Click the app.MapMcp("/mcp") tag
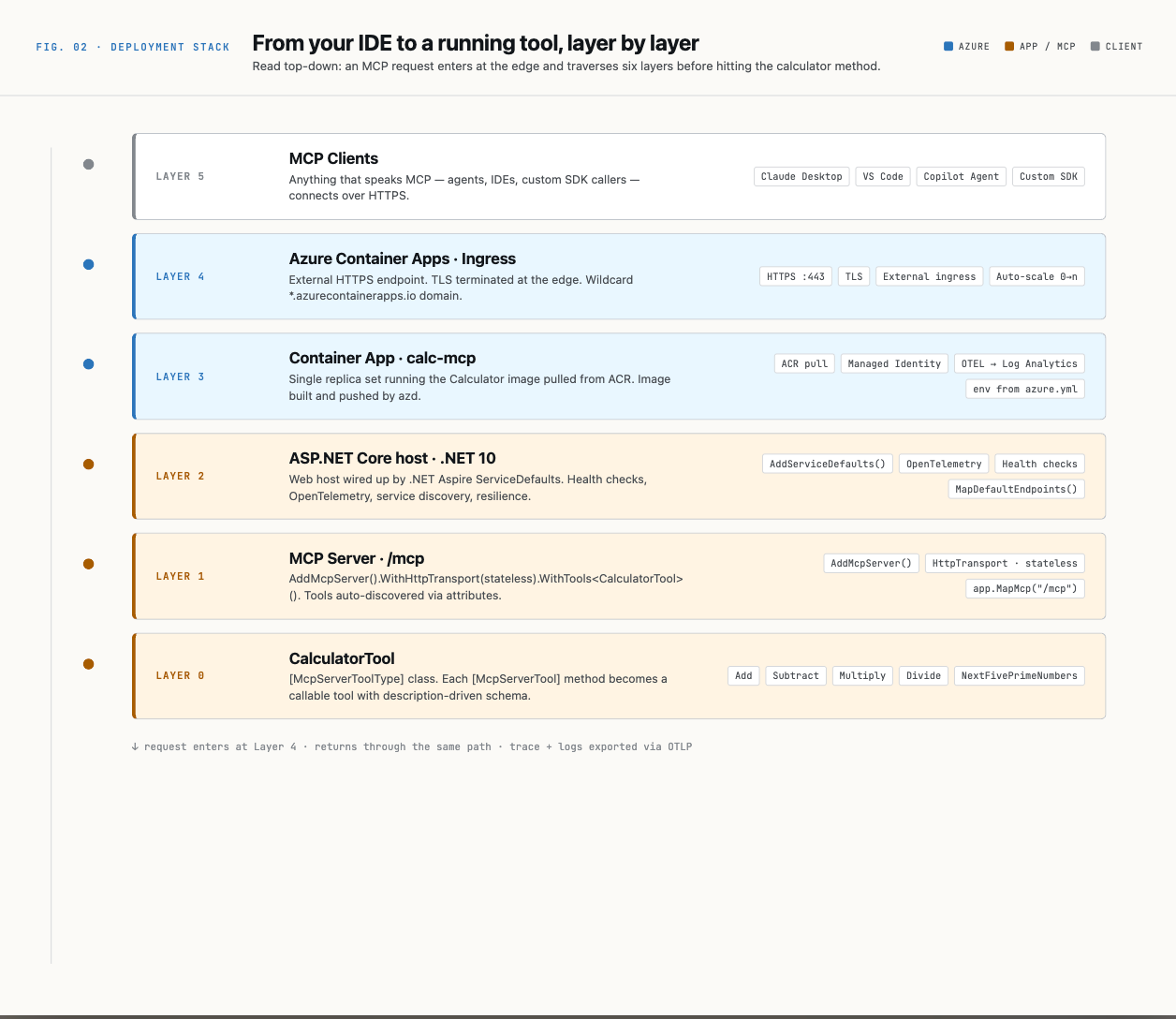The width and height of the screenshot is (1176, 1019). [x=1025, y=588]
